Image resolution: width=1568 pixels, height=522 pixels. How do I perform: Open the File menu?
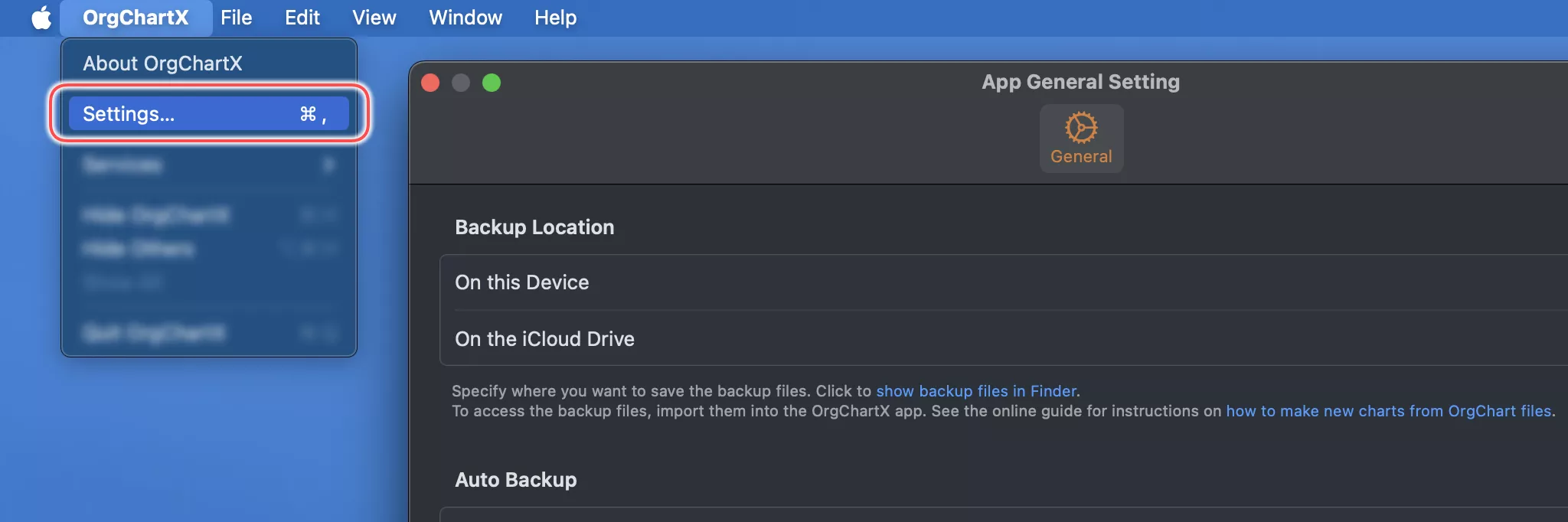point(236,18)
